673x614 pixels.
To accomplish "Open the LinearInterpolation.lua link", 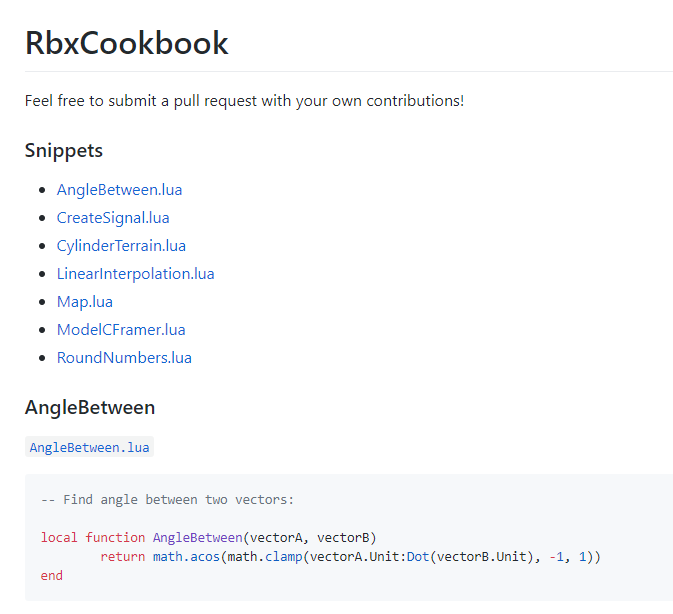I will click(x=135, y=274).
